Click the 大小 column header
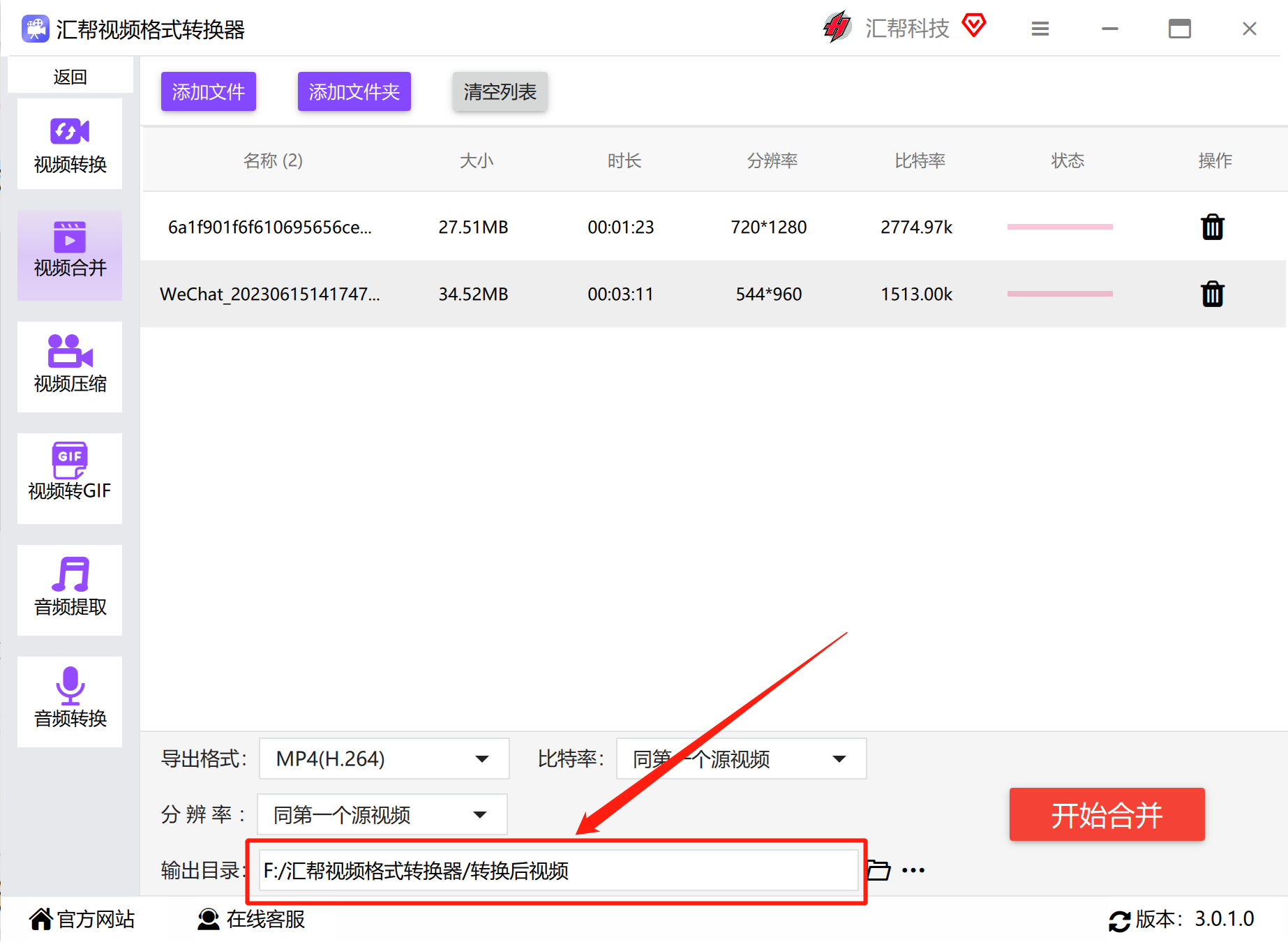 point(477,160)
